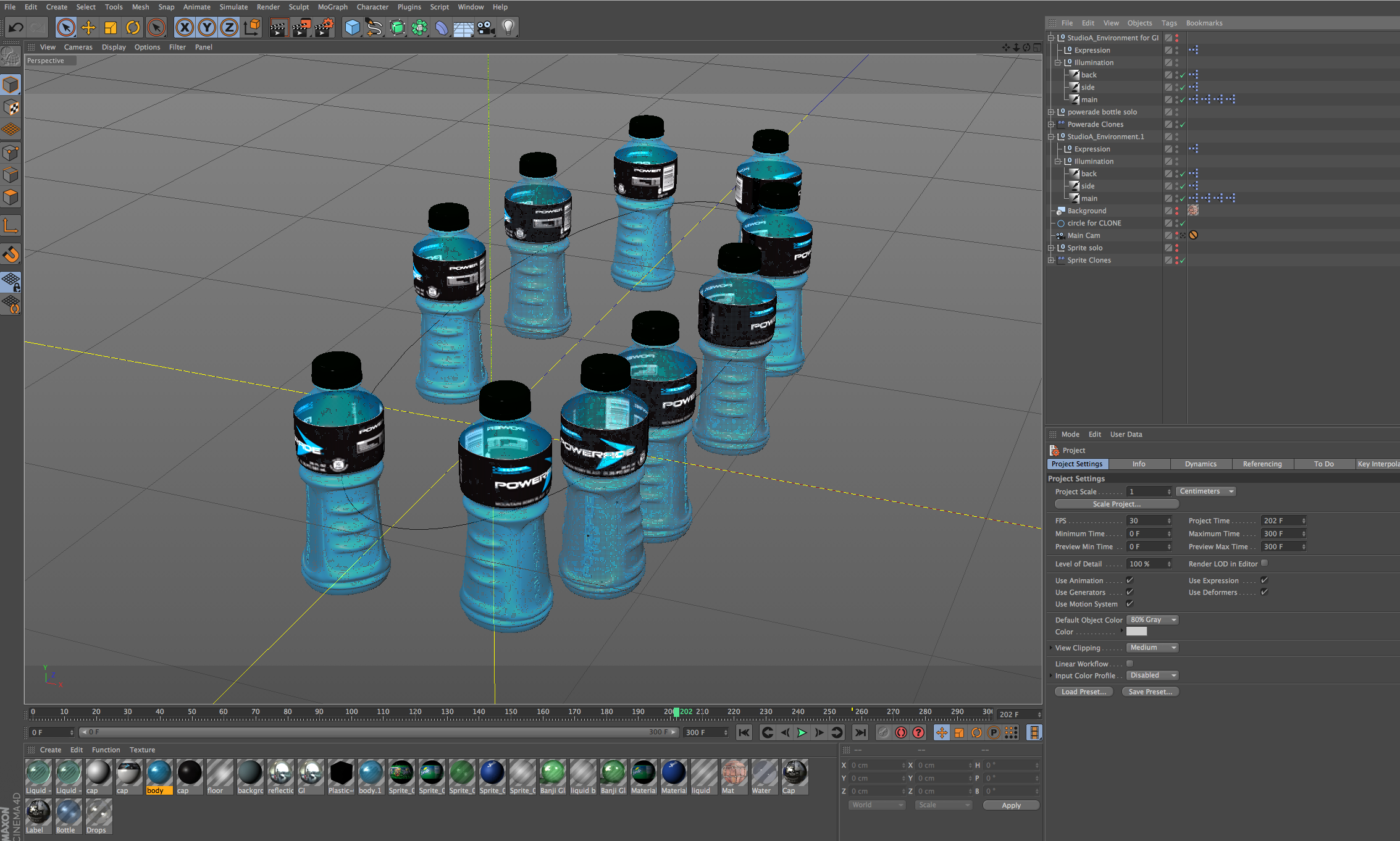The height and width of the screenshot is (841, 1400).
Task: Open the Simulate menu
Action: (233, 7)
